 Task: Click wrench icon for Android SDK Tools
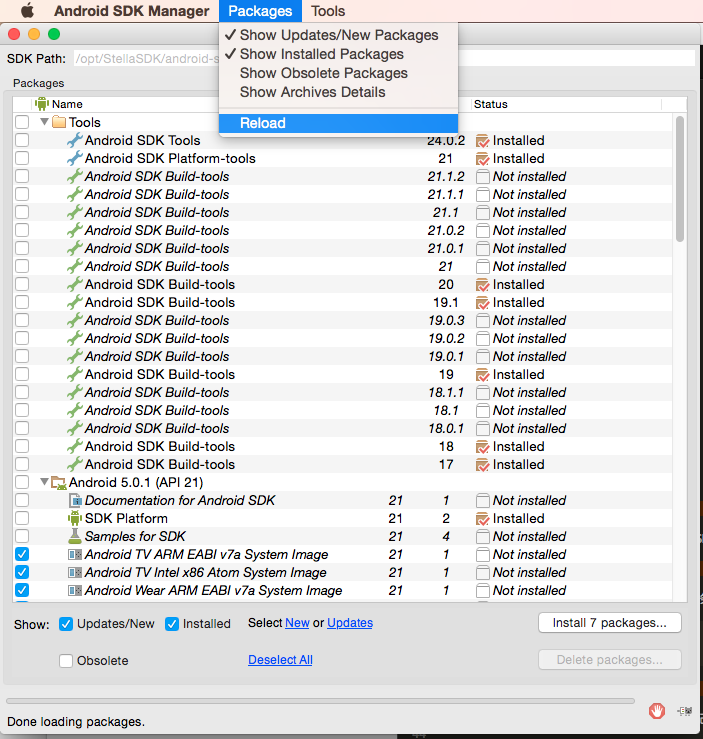pyautogui.click(x=74, y=140)
